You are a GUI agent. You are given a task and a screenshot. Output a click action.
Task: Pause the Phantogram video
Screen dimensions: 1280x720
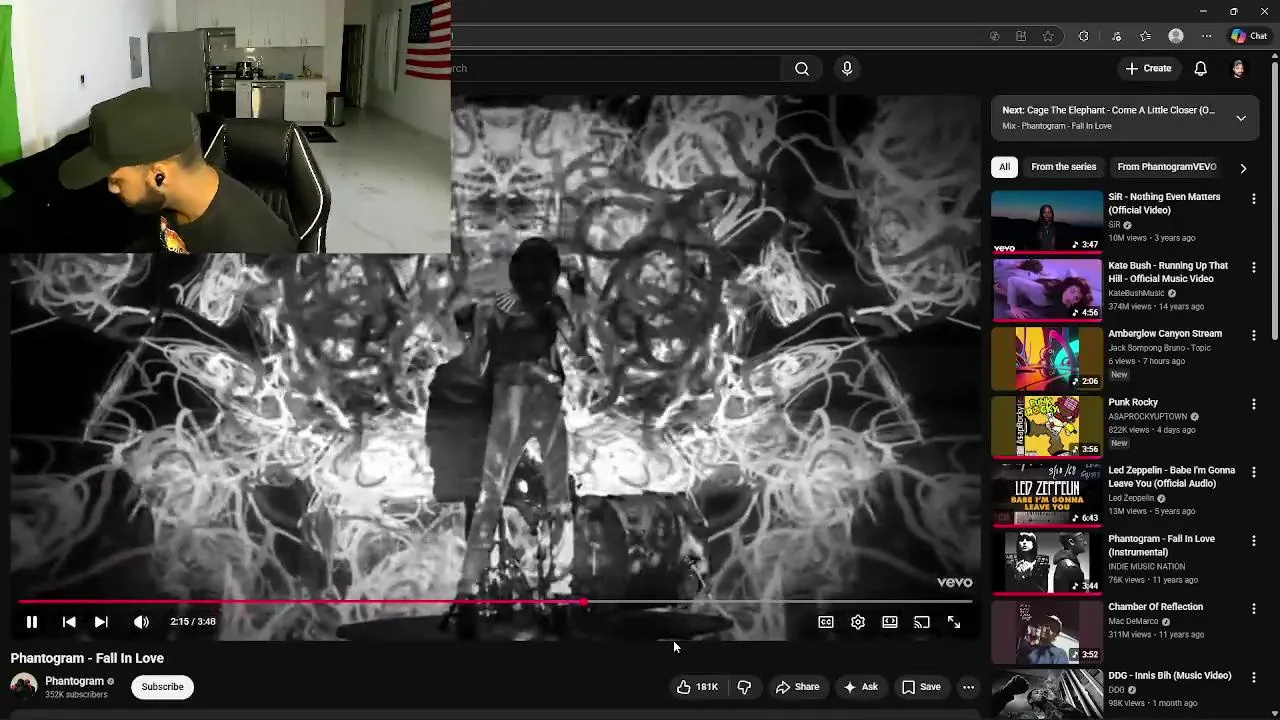click(x=31, y=622)
